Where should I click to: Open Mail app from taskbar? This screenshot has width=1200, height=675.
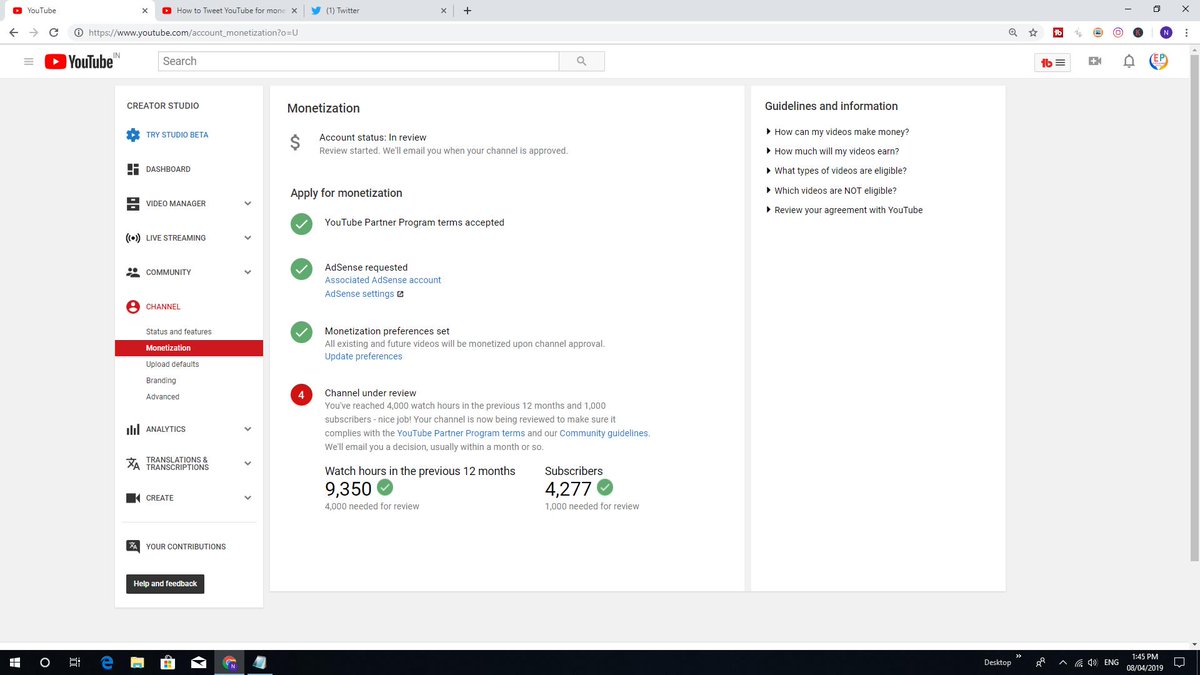(199, 662)
